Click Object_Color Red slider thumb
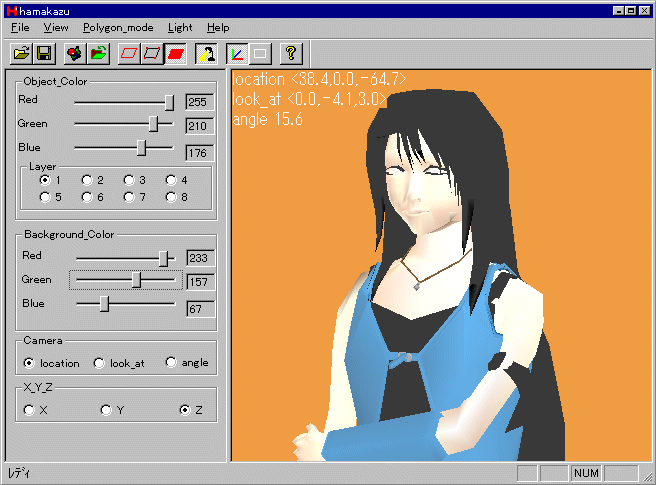656x485 pixels. [x=169, y=103]
